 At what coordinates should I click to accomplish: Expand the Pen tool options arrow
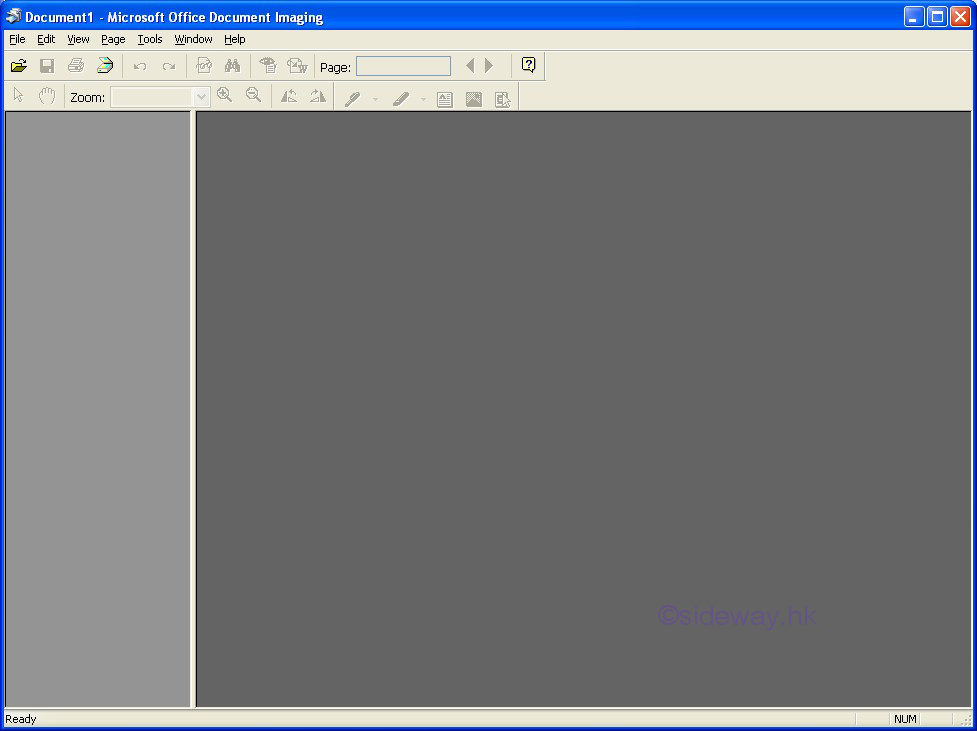tap(375, 99)
